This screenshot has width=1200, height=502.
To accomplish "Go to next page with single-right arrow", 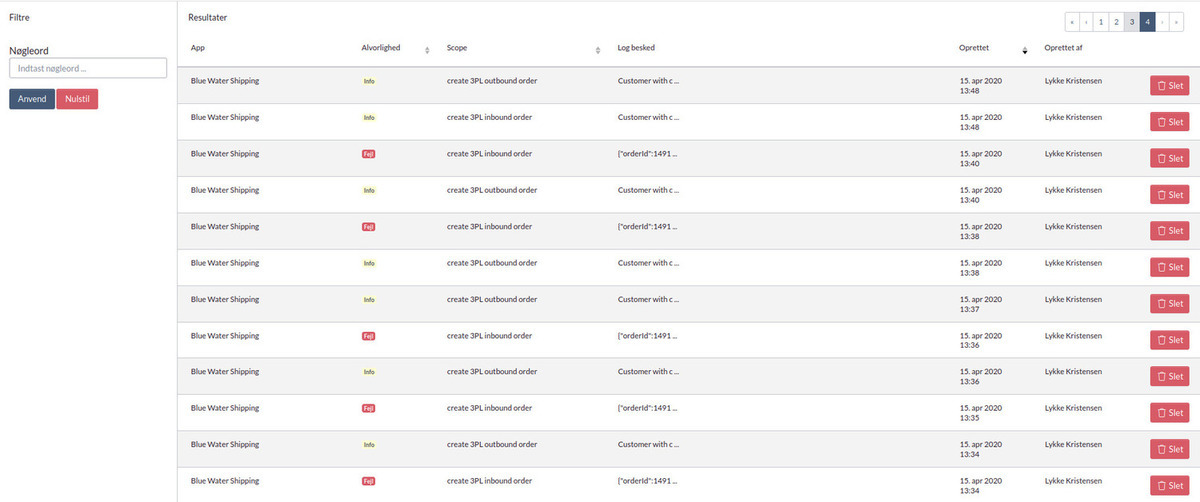I will (1162, 21).
